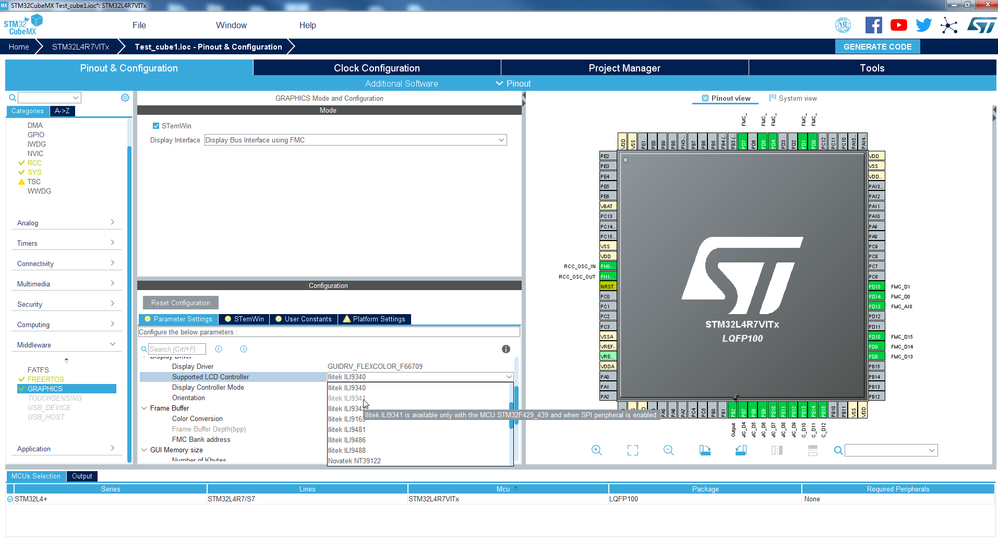Image resolution: width=998 pixels, height=540 pixels.
Task: Switch to the Project Manager tab
Action: tap(624, 68)
